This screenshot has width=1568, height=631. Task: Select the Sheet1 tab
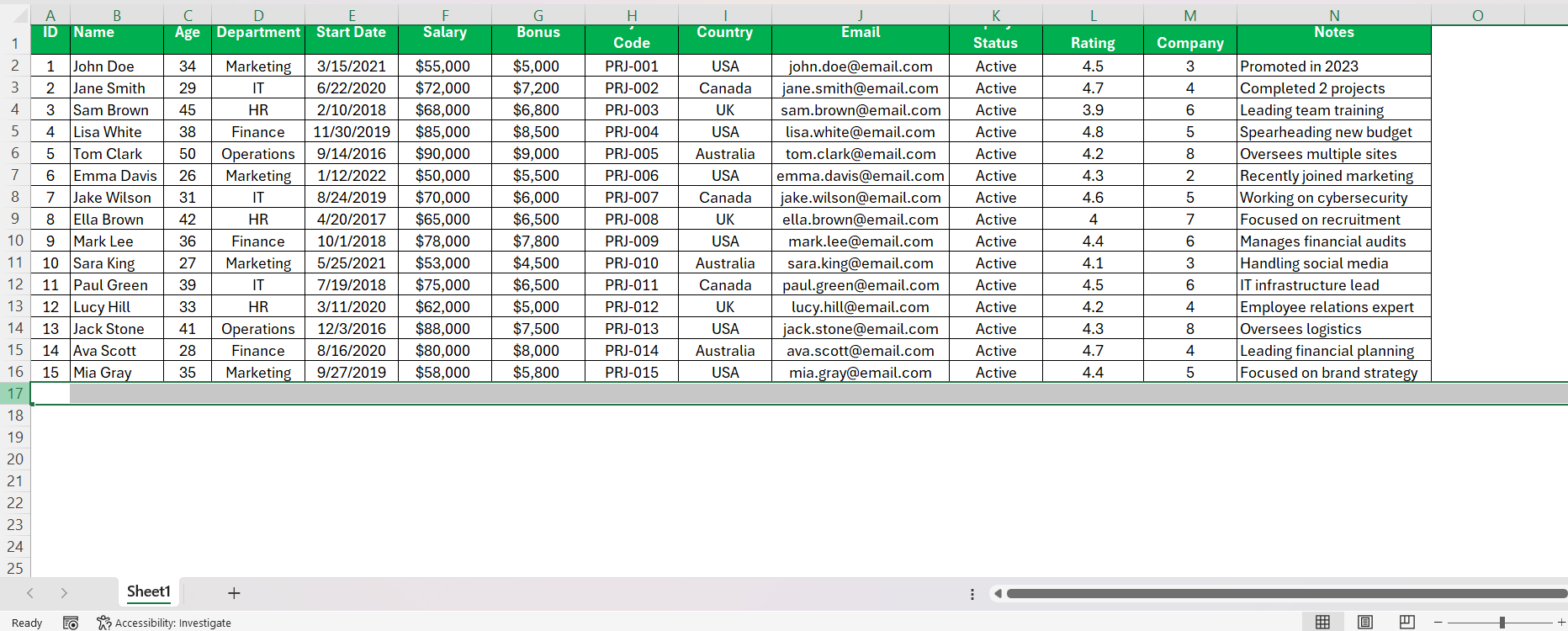(149, 591)
